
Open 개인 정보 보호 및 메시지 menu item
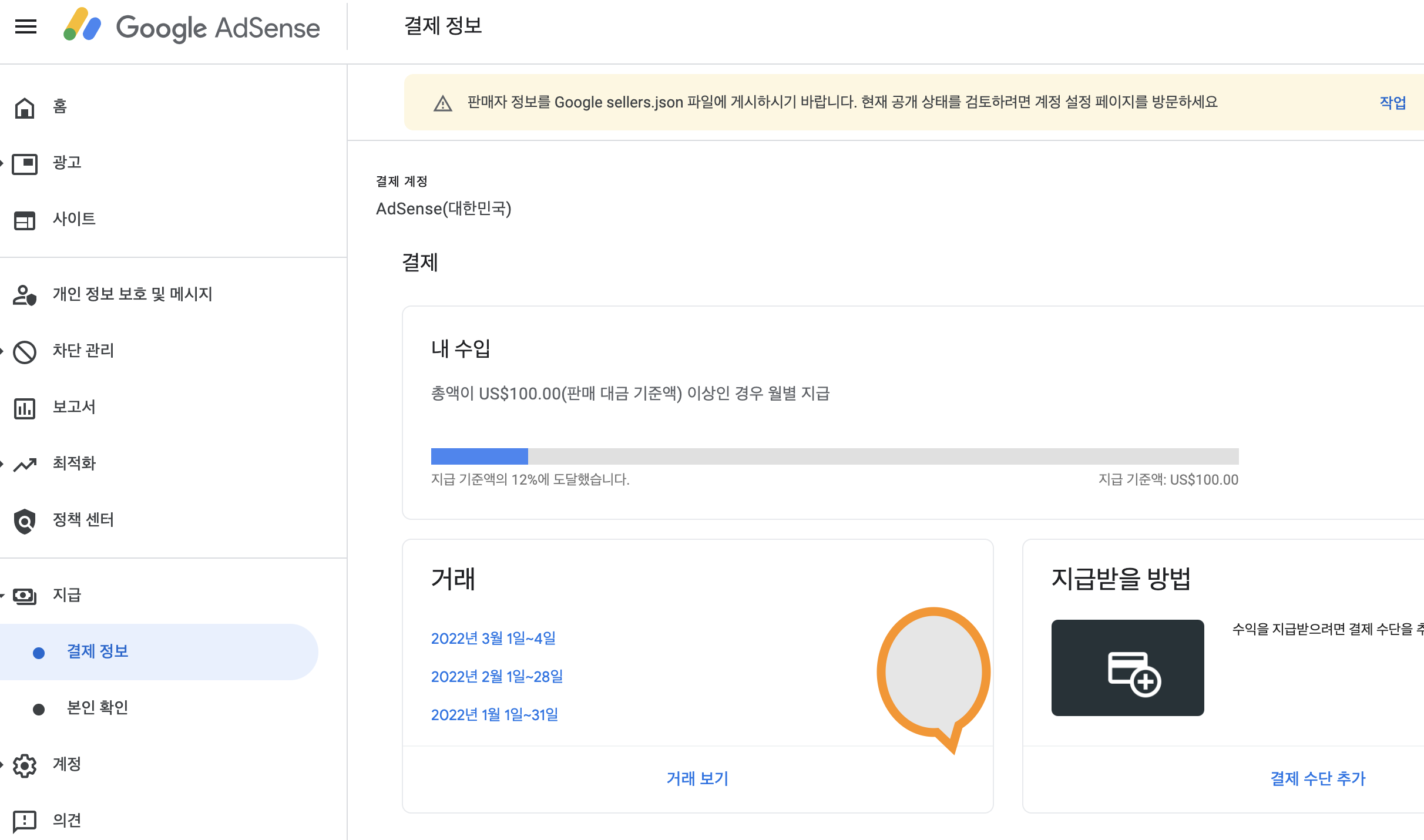[132, 294]
